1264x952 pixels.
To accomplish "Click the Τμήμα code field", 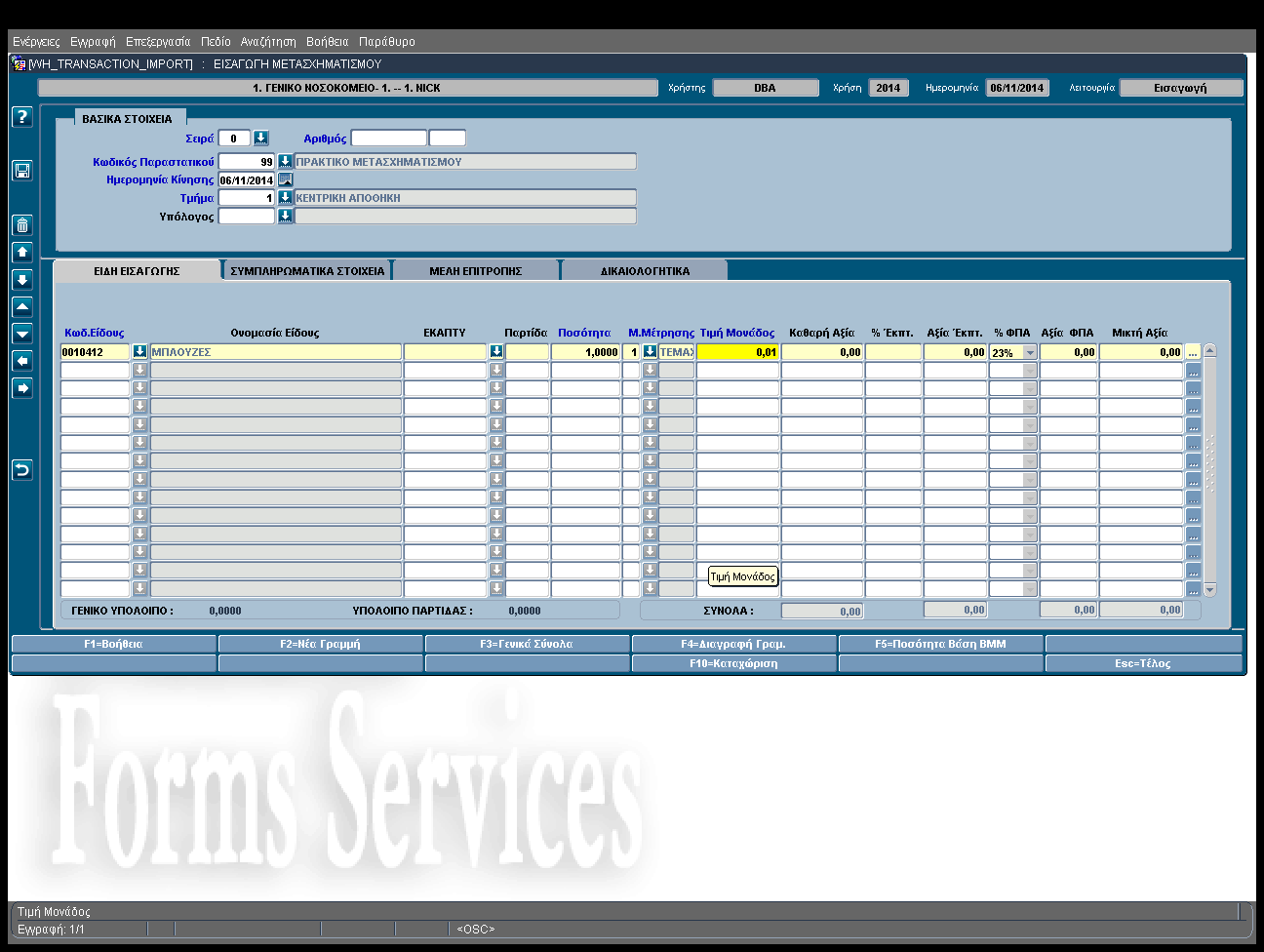I will click(x=247, y=197).
